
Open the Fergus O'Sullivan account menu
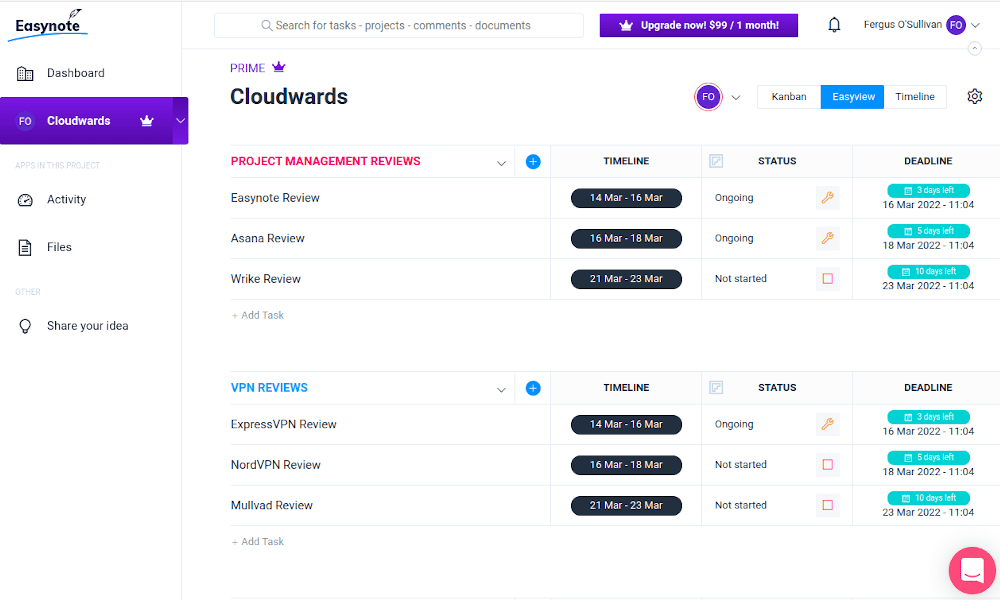(922, 25)
